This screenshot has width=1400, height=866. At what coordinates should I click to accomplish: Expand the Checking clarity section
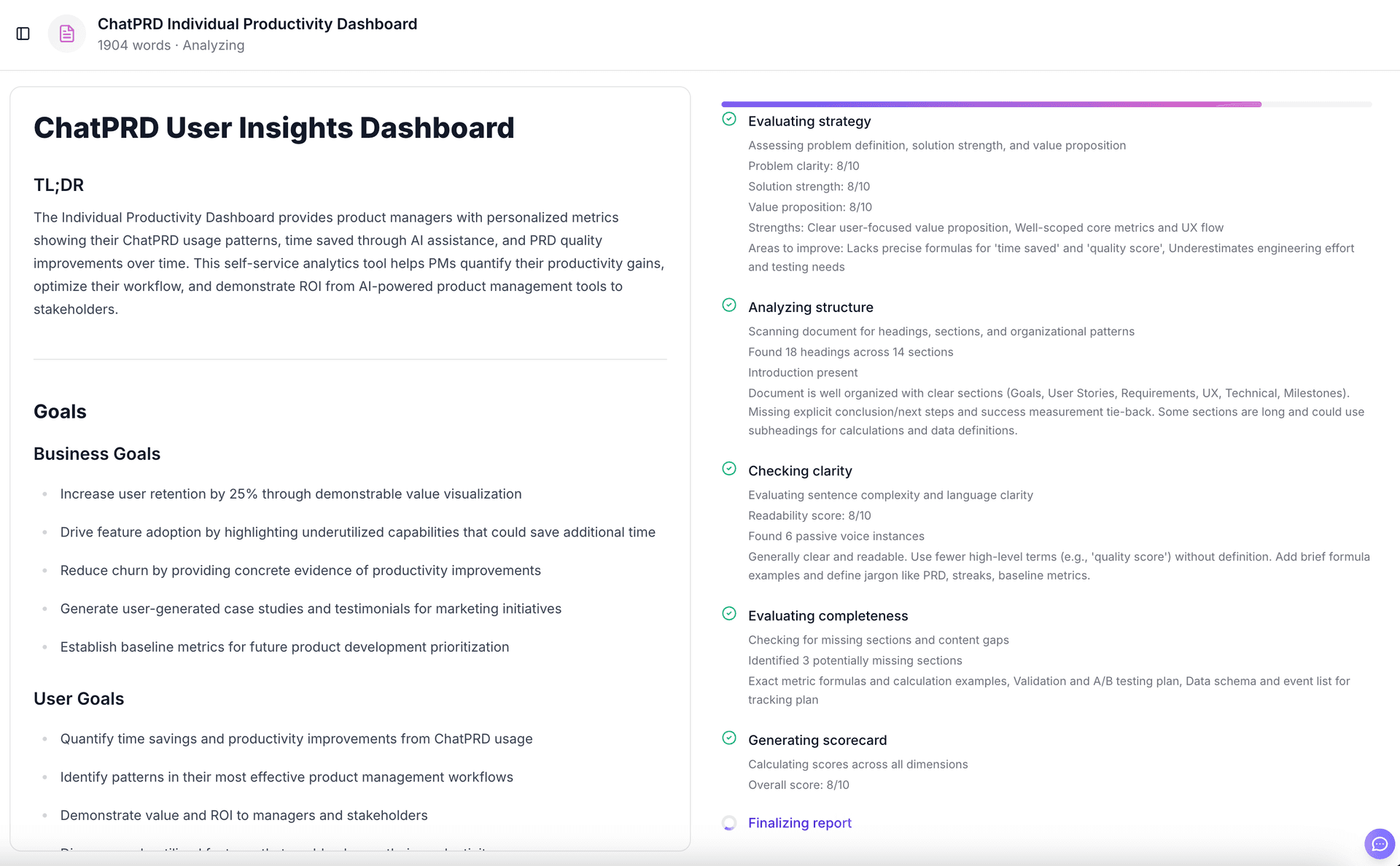click(800, 470)
